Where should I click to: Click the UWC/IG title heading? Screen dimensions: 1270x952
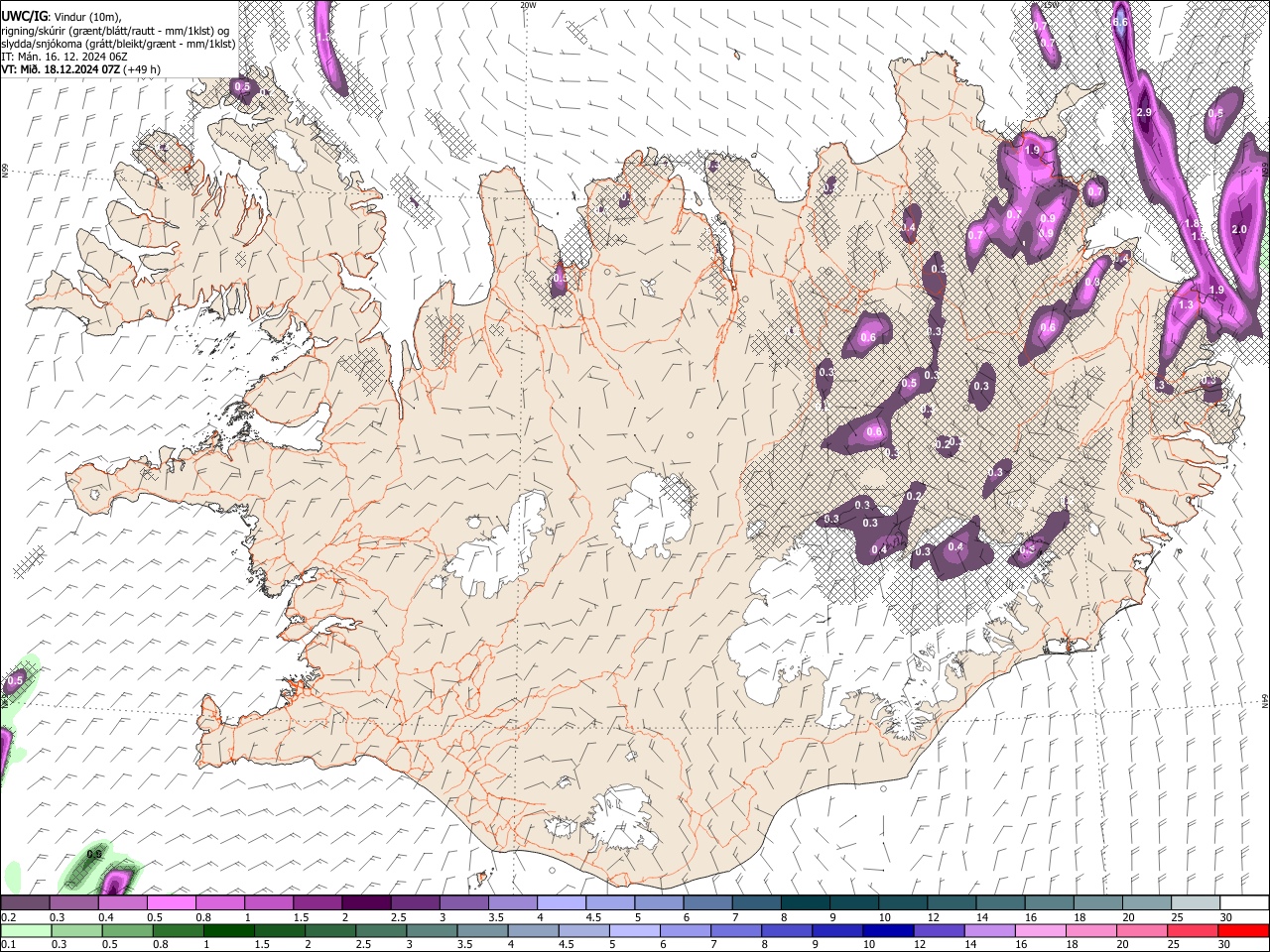(24, 16)
